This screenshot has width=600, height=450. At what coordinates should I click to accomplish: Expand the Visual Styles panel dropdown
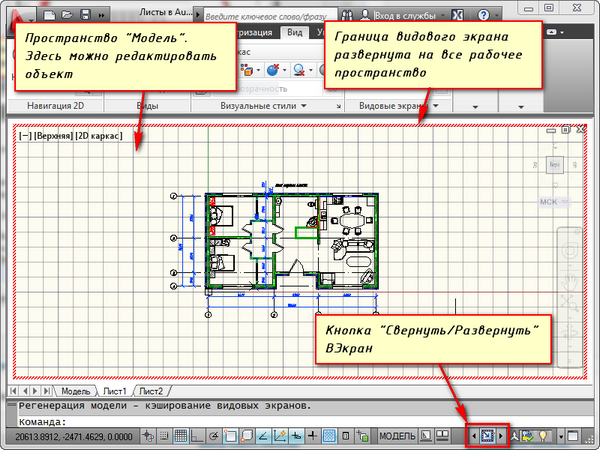coord(330,106)
